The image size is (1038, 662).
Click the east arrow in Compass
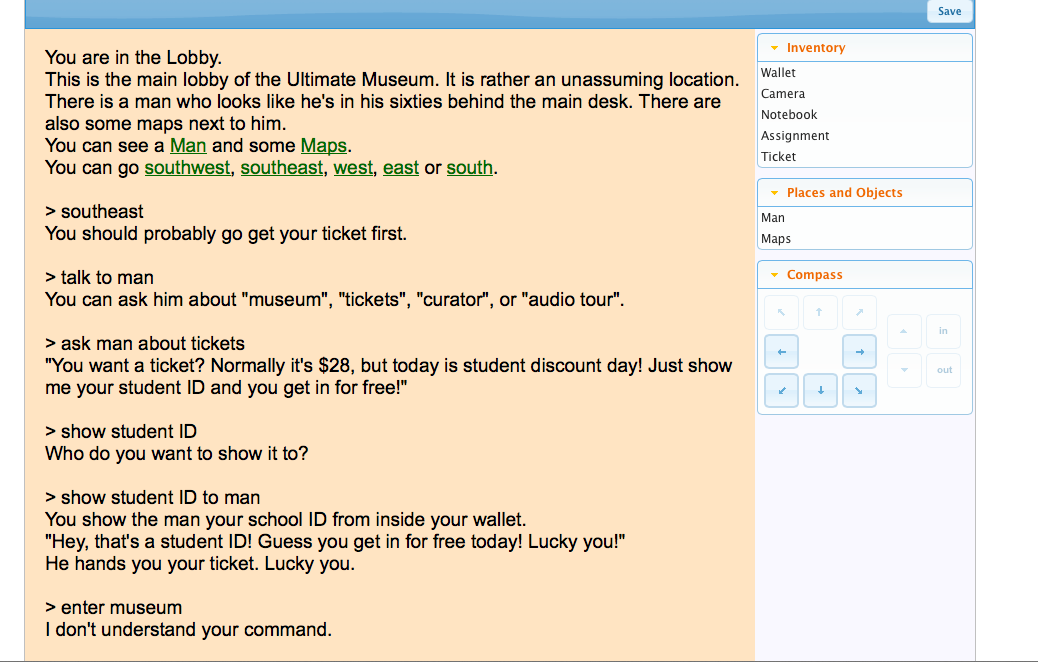point(859,352)
